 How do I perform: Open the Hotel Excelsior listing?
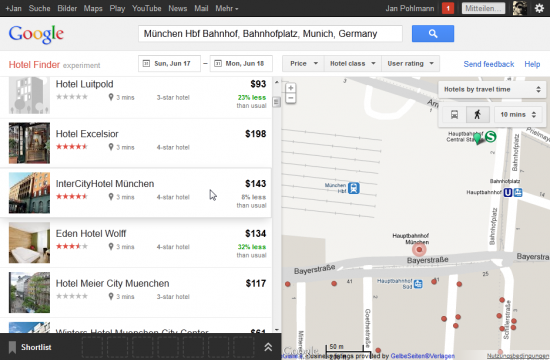[136, 143]
